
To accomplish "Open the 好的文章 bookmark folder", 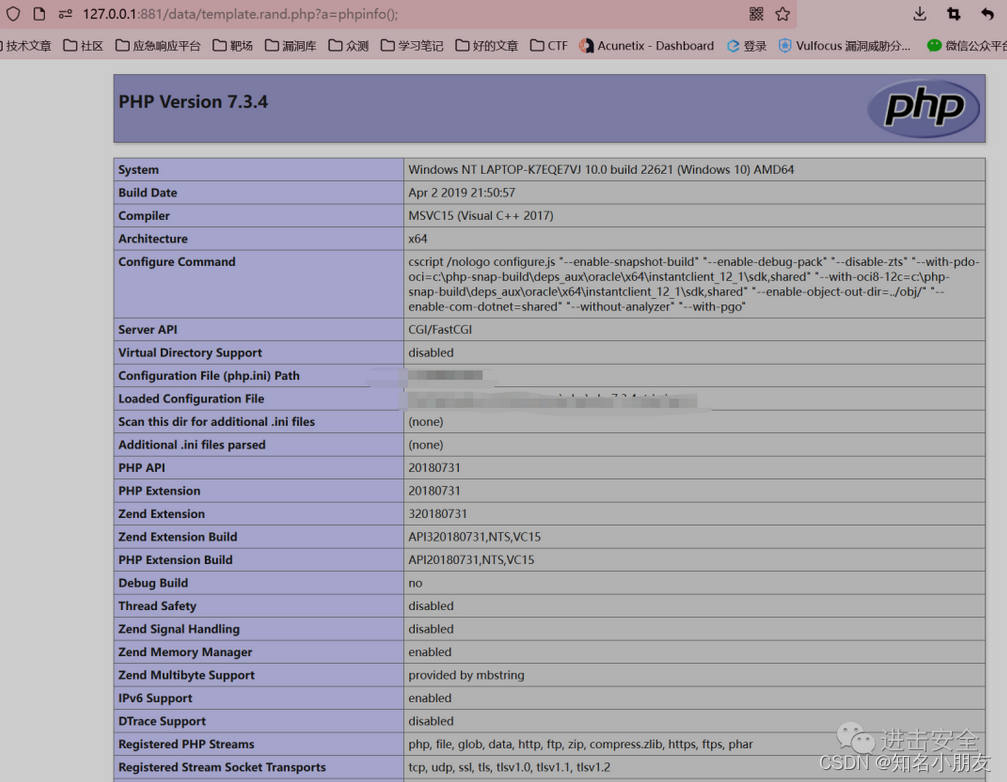I will pos(487,46).
